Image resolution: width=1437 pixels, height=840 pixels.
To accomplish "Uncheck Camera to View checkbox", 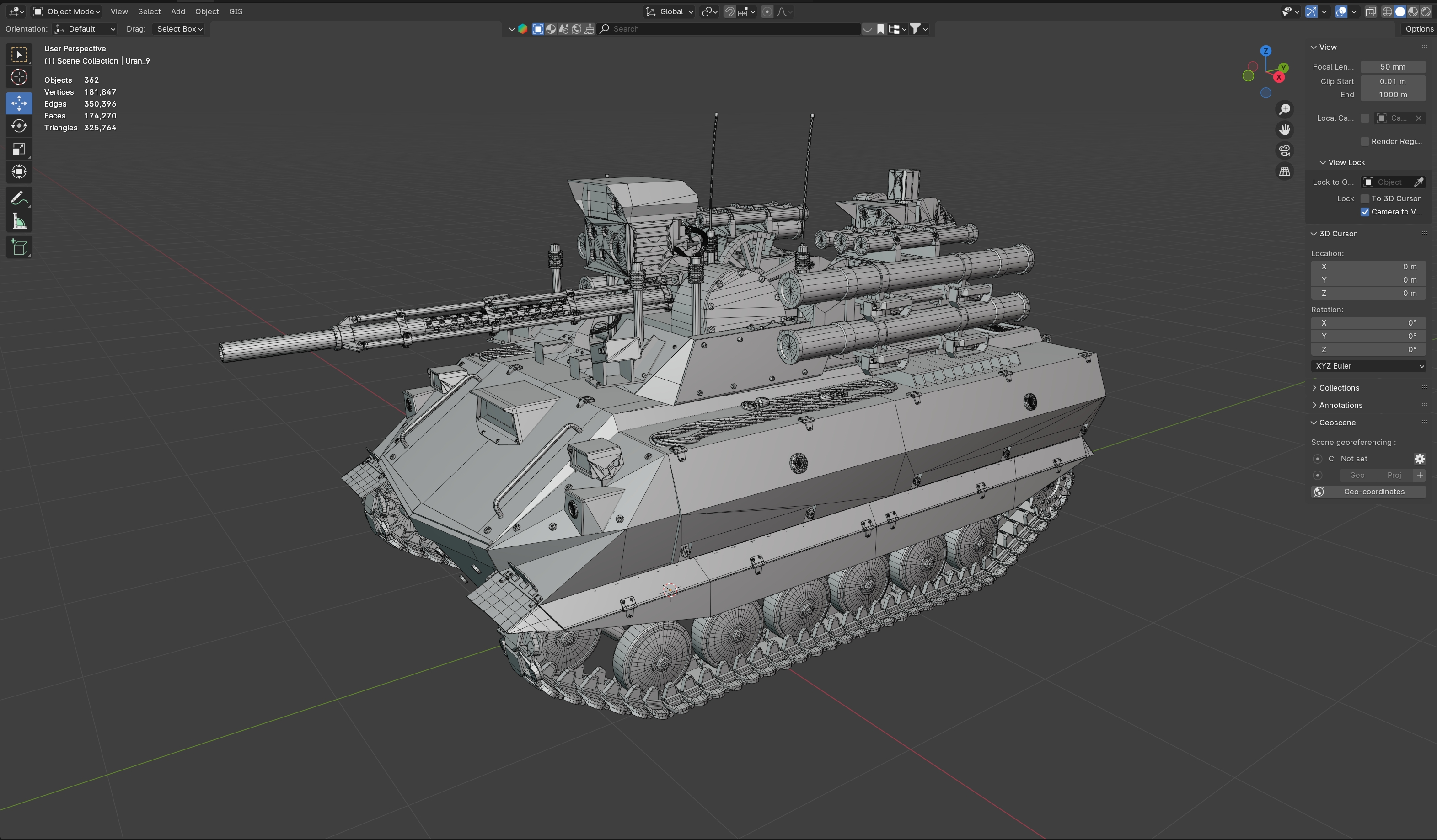I will click(x=1365, y=212).
